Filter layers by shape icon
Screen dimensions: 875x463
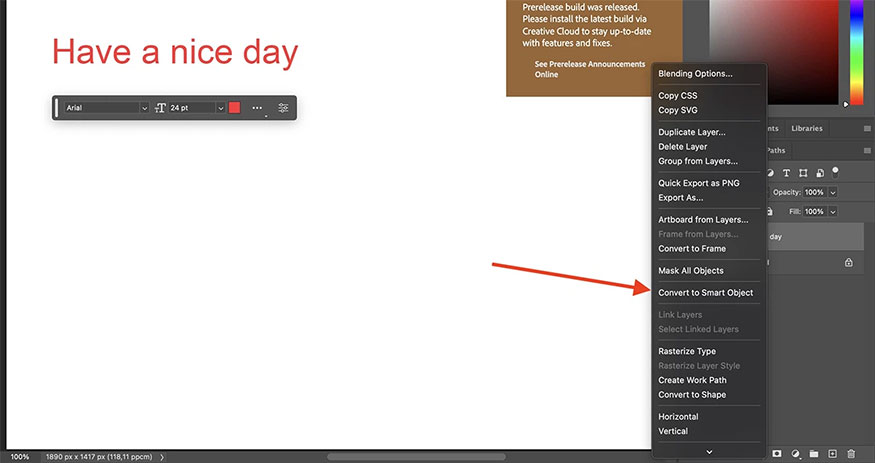point(803,173)
